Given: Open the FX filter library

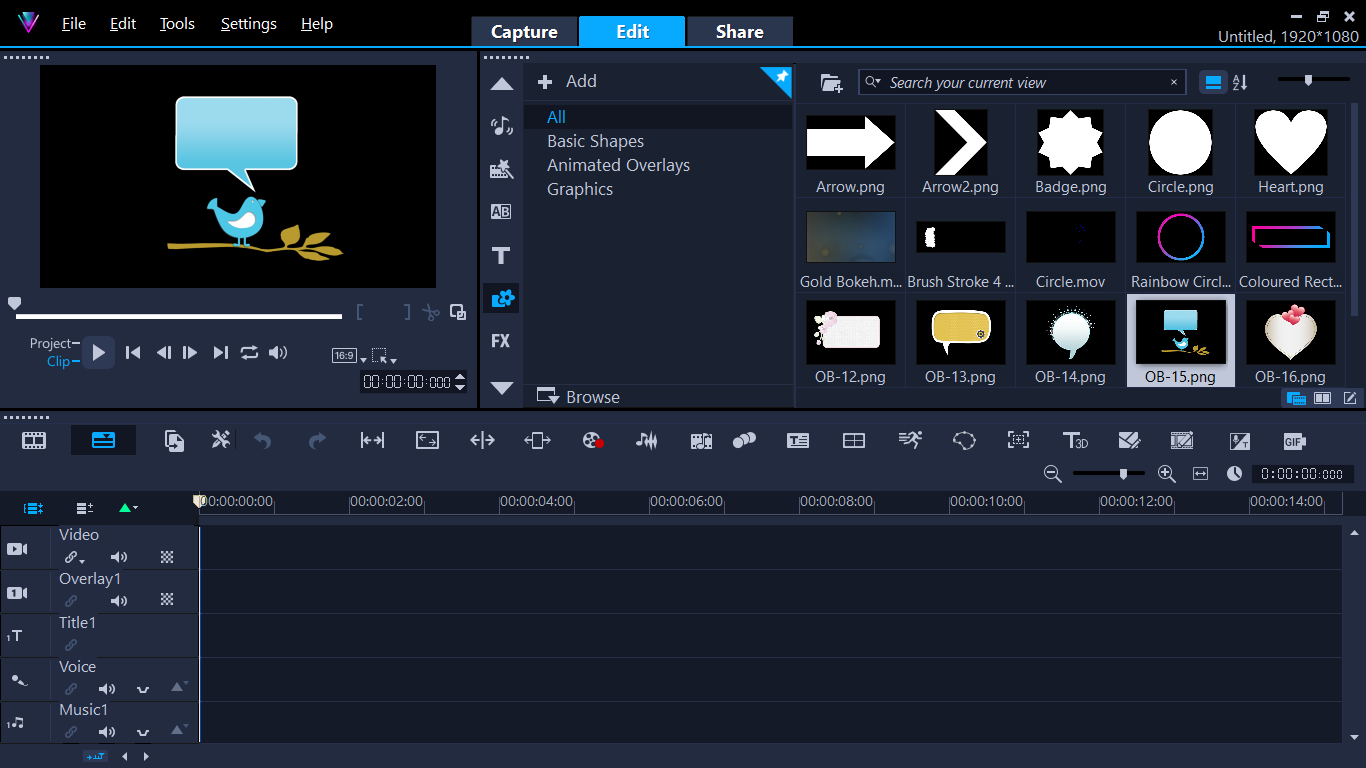Looking at the screenshot, I should coord(501,341).
